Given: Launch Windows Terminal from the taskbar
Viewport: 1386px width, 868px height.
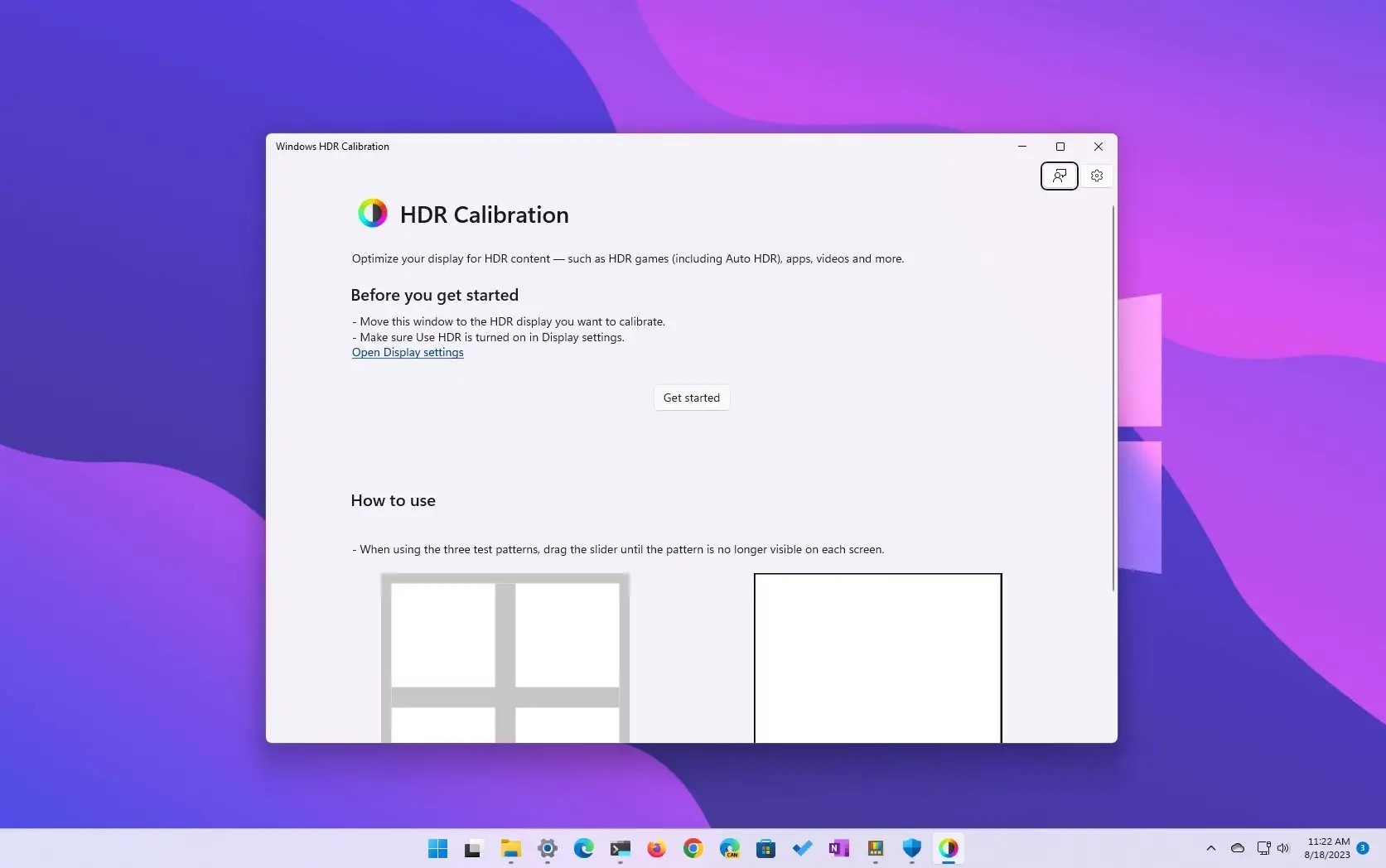Looking at the screenshot, I should tap(620, 848).
